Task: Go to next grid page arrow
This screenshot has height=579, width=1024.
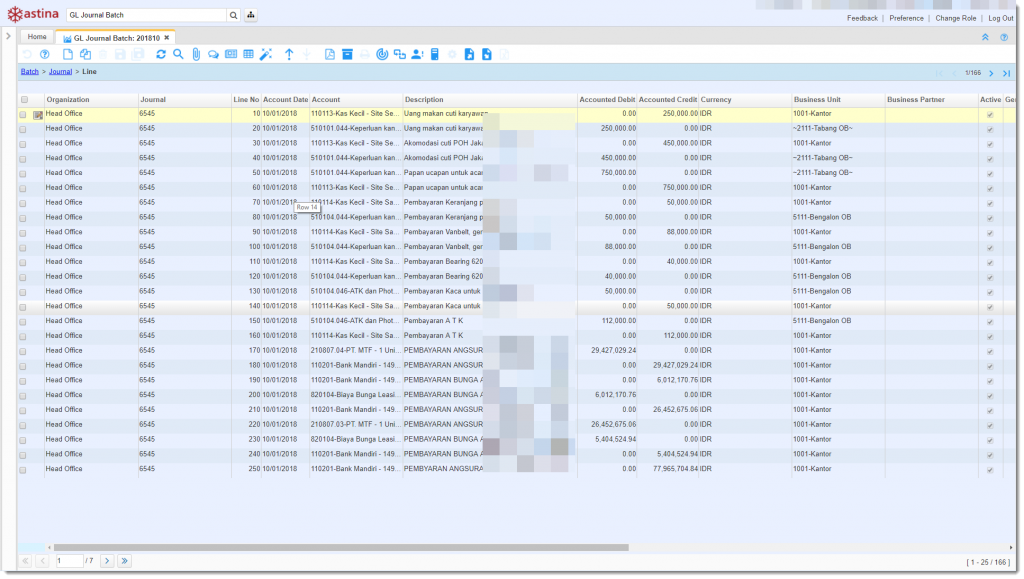Action: click(107, 561)
